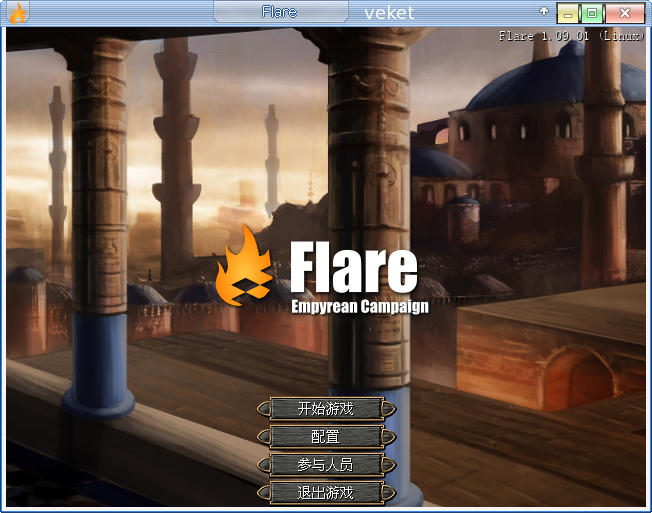Open the window menu via flame icon

click(17, 13)
